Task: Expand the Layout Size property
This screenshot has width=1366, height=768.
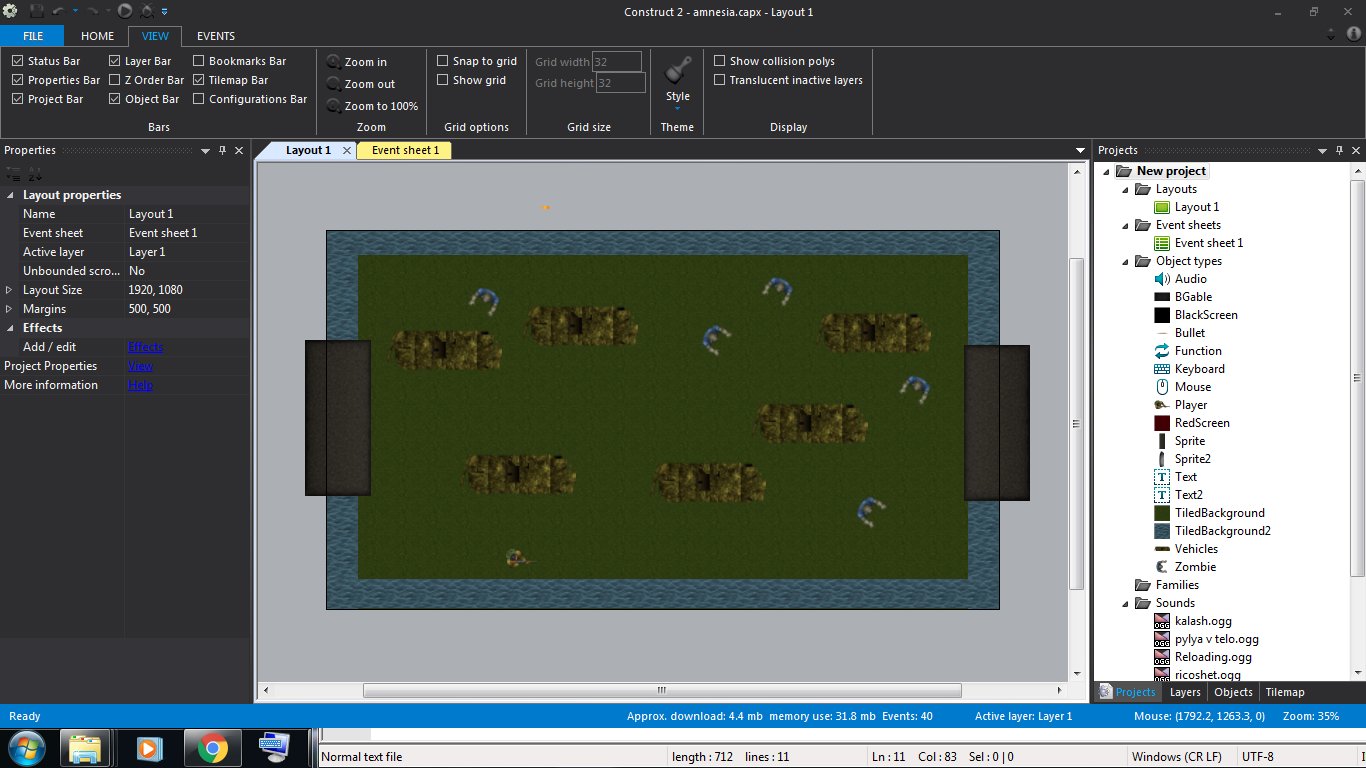Action: 10,290
